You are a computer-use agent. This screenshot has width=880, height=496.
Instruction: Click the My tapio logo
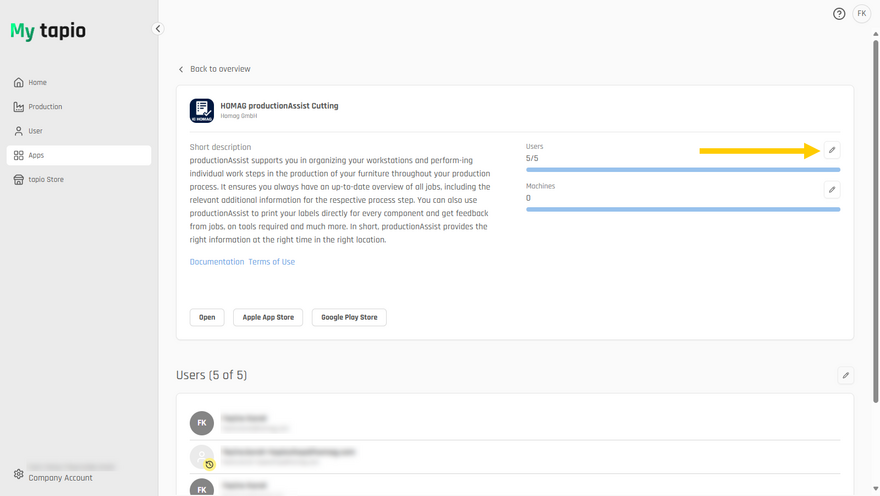[48, 30]
